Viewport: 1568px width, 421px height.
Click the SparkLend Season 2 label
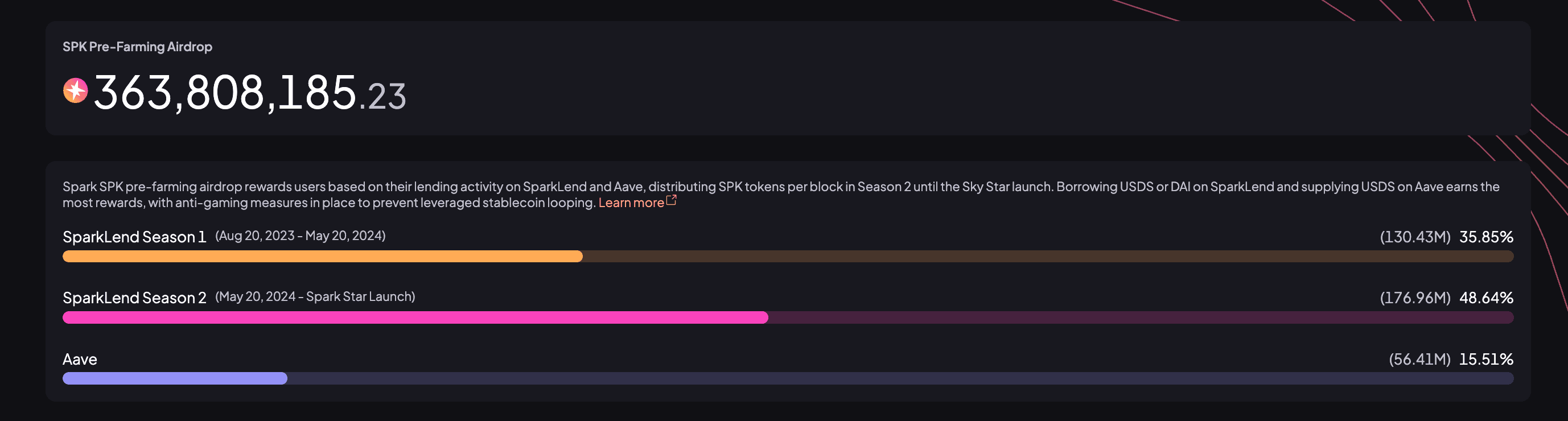[134, 298]
